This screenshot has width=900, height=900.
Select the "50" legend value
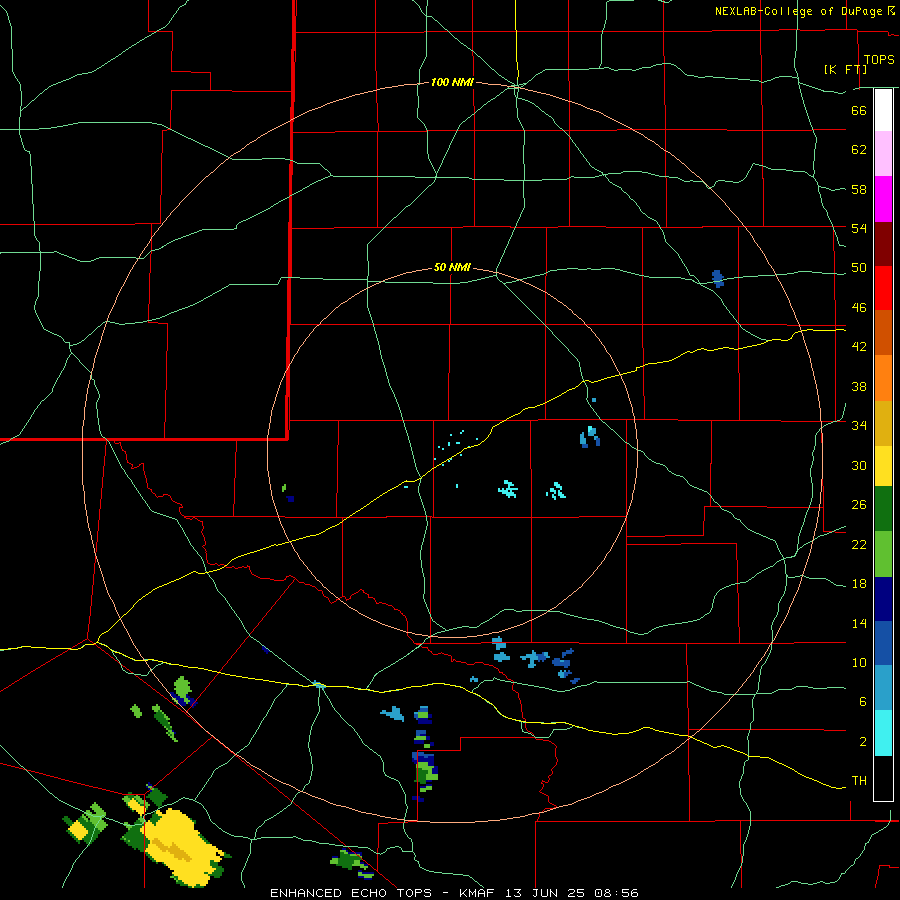[859, 268]
